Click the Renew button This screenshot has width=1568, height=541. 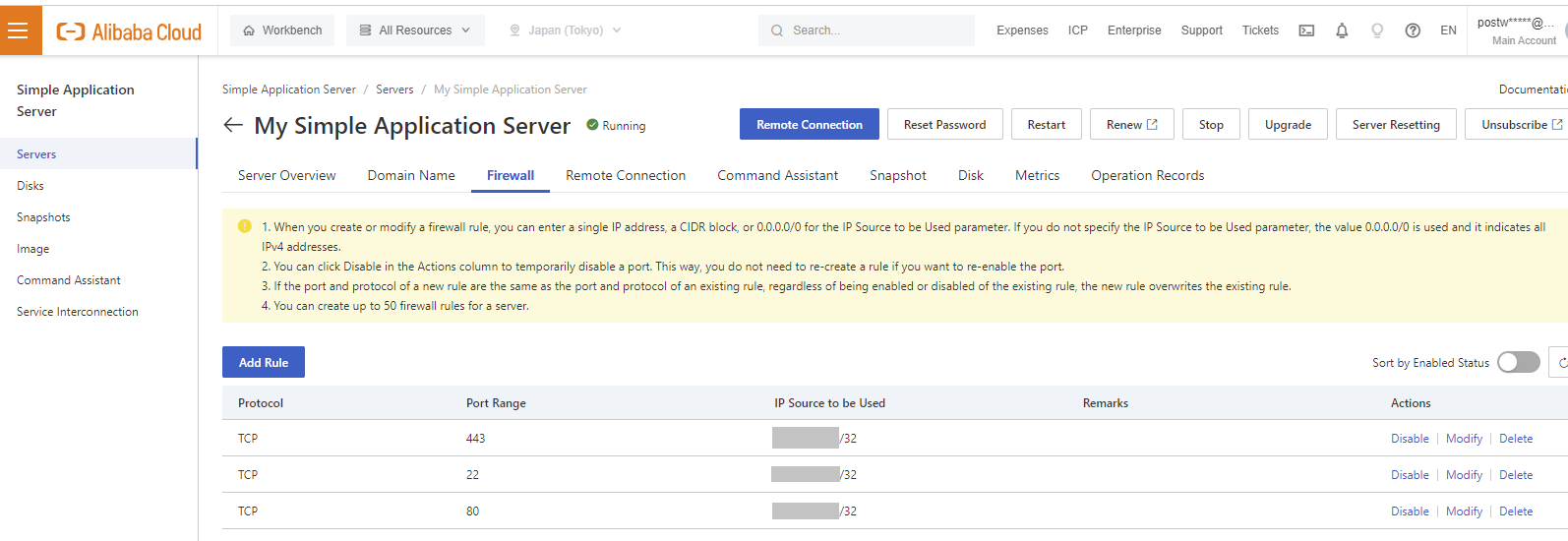pos(1132,125)
